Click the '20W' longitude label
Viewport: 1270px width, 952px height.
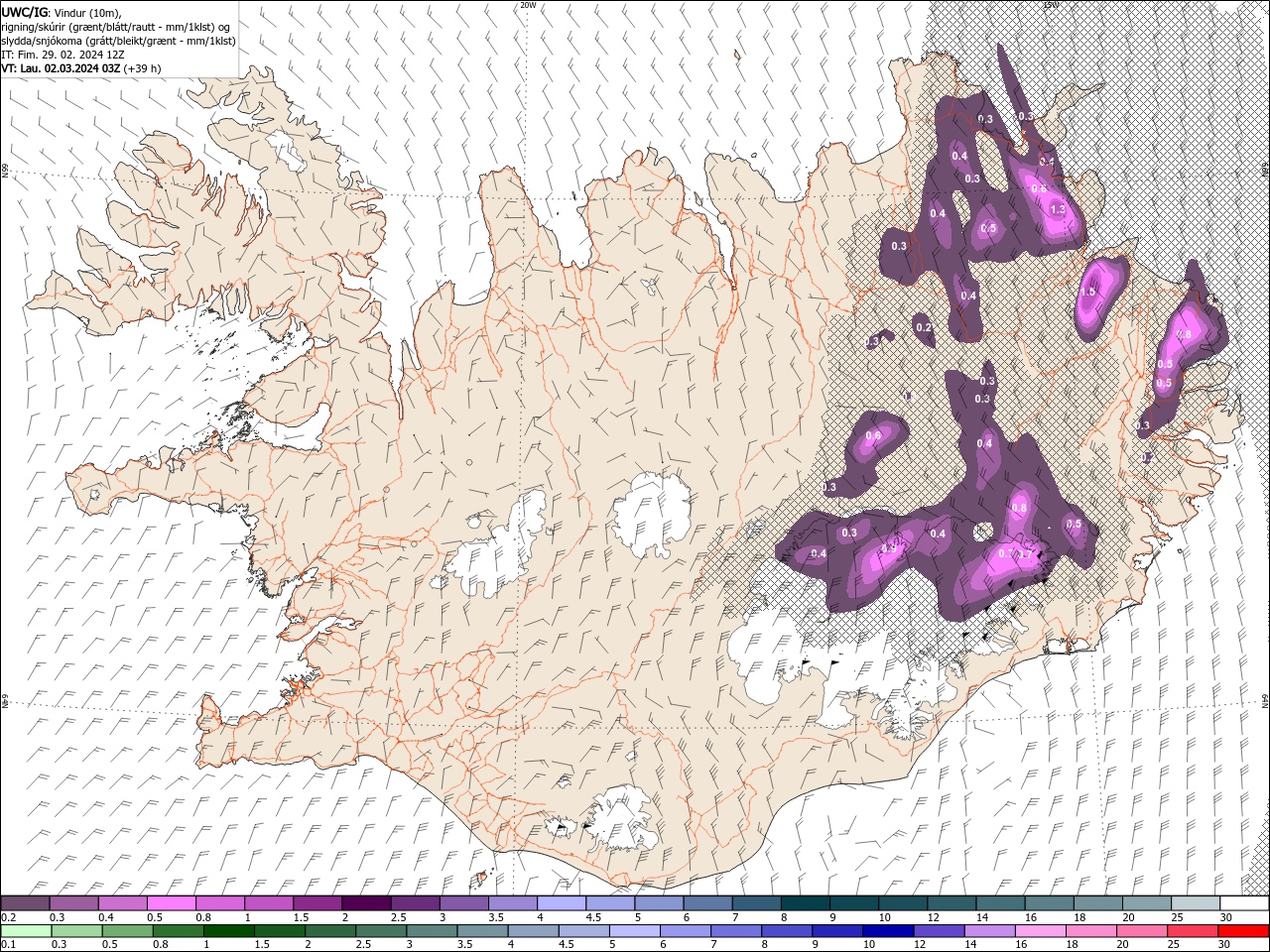528,5
